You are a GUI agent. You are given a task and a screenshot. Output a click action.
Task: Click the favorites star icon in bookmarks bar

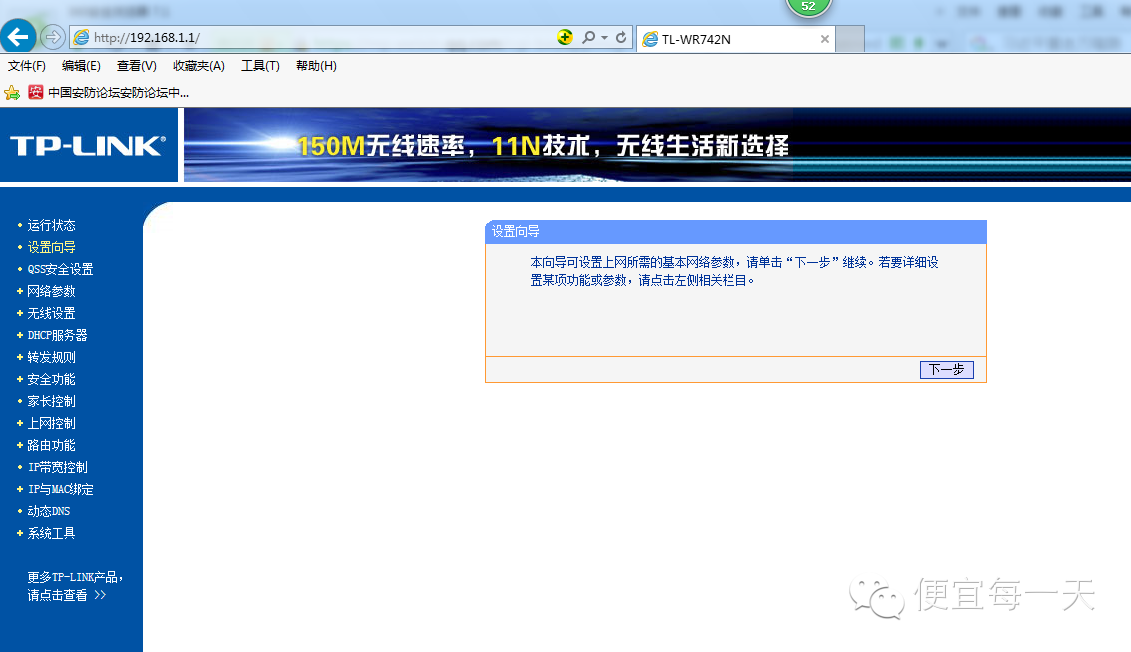(x=12, y=92)
